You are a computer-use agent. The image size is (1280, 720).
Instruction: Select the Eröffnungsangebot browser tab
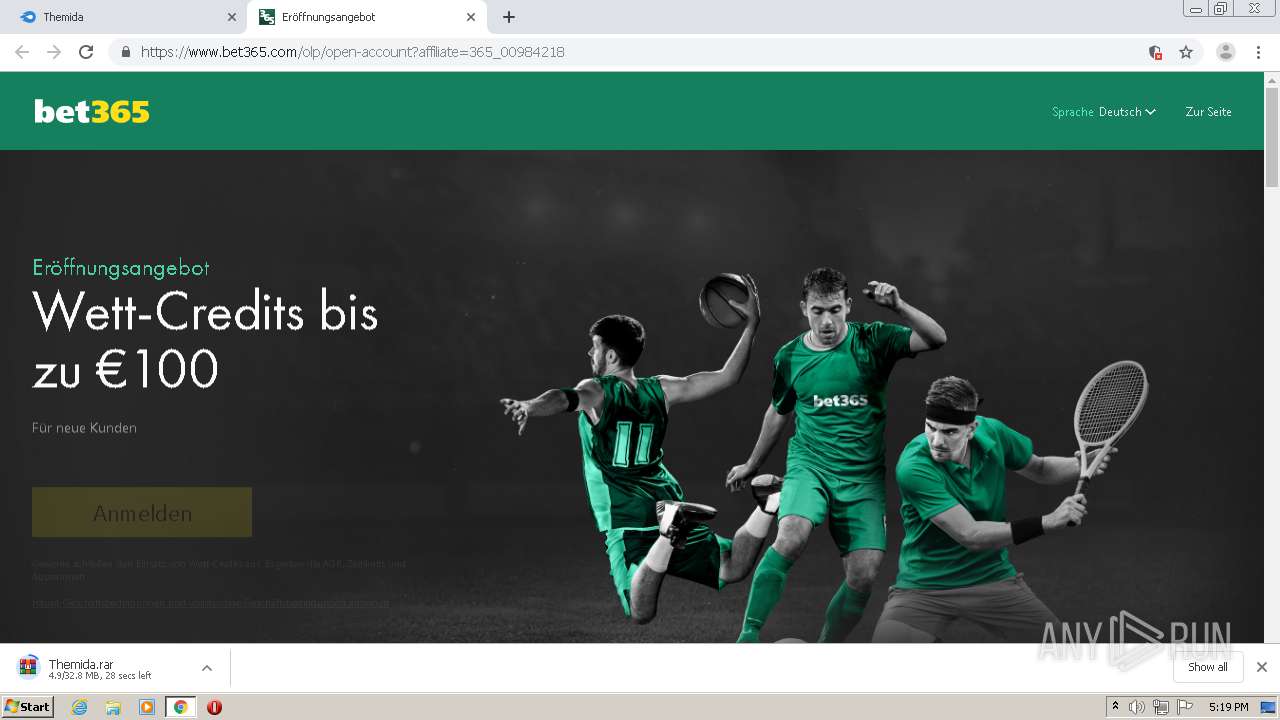[x=365, y=17]
